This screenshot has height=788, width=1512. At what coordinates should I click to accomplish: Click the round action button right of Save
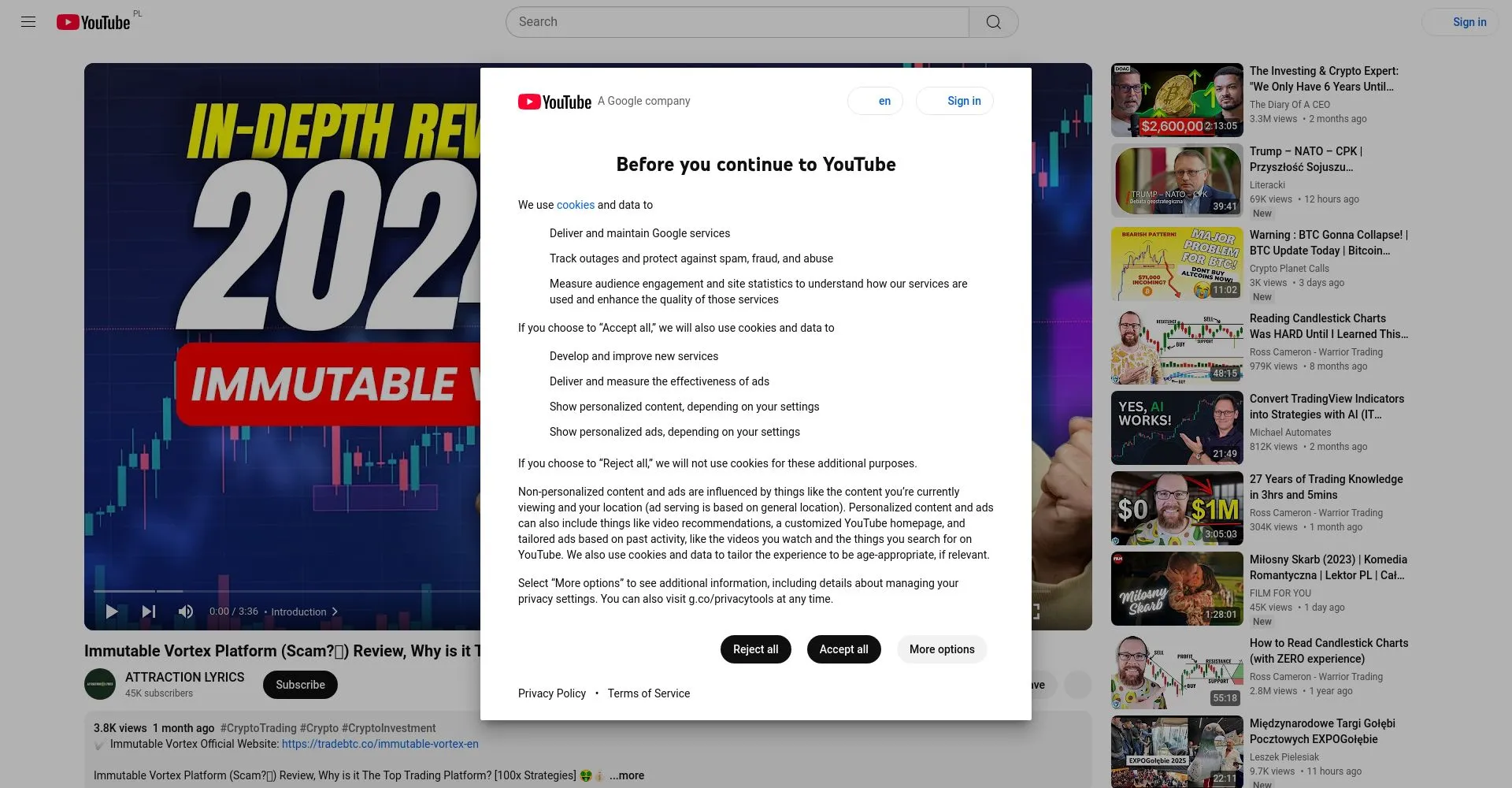click(1077, 685)
